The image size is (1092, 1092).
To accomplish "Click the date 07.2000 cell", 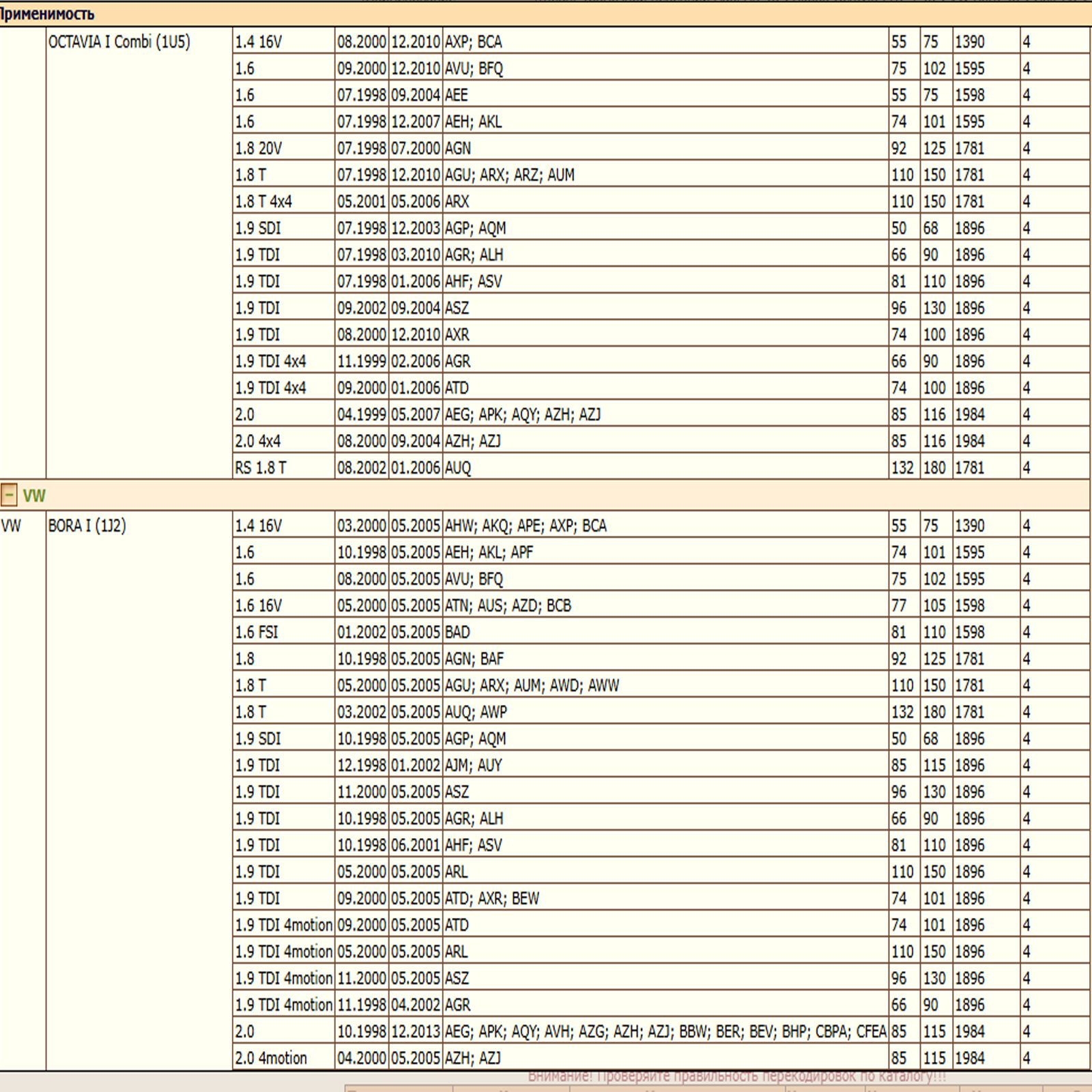I will coord(416,149).
